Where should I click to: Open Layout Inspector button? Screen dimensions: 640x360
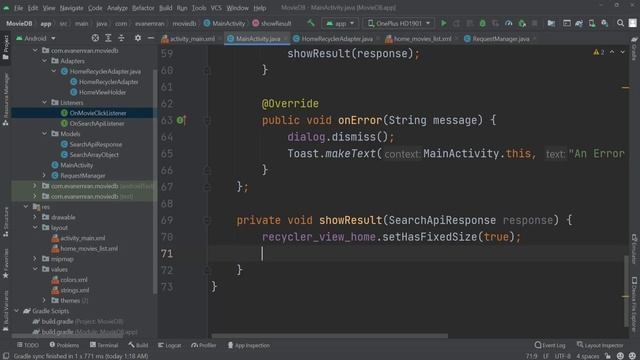(600, 345)
